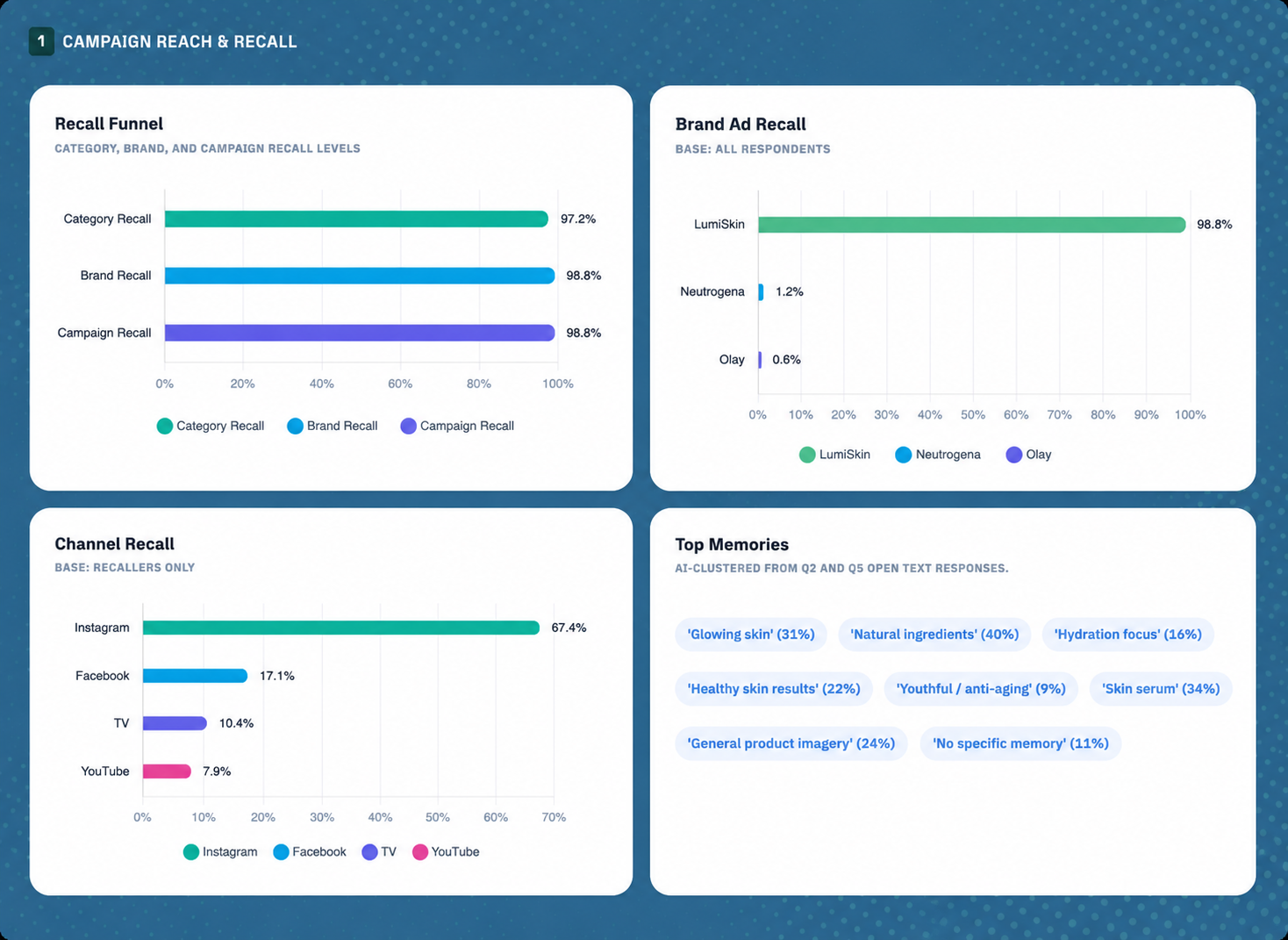Image resolution: width=1288 pixels, height=940 pixels.
Task: Toggle the Neutrogena legend color dot
Action: coord(903,455)
